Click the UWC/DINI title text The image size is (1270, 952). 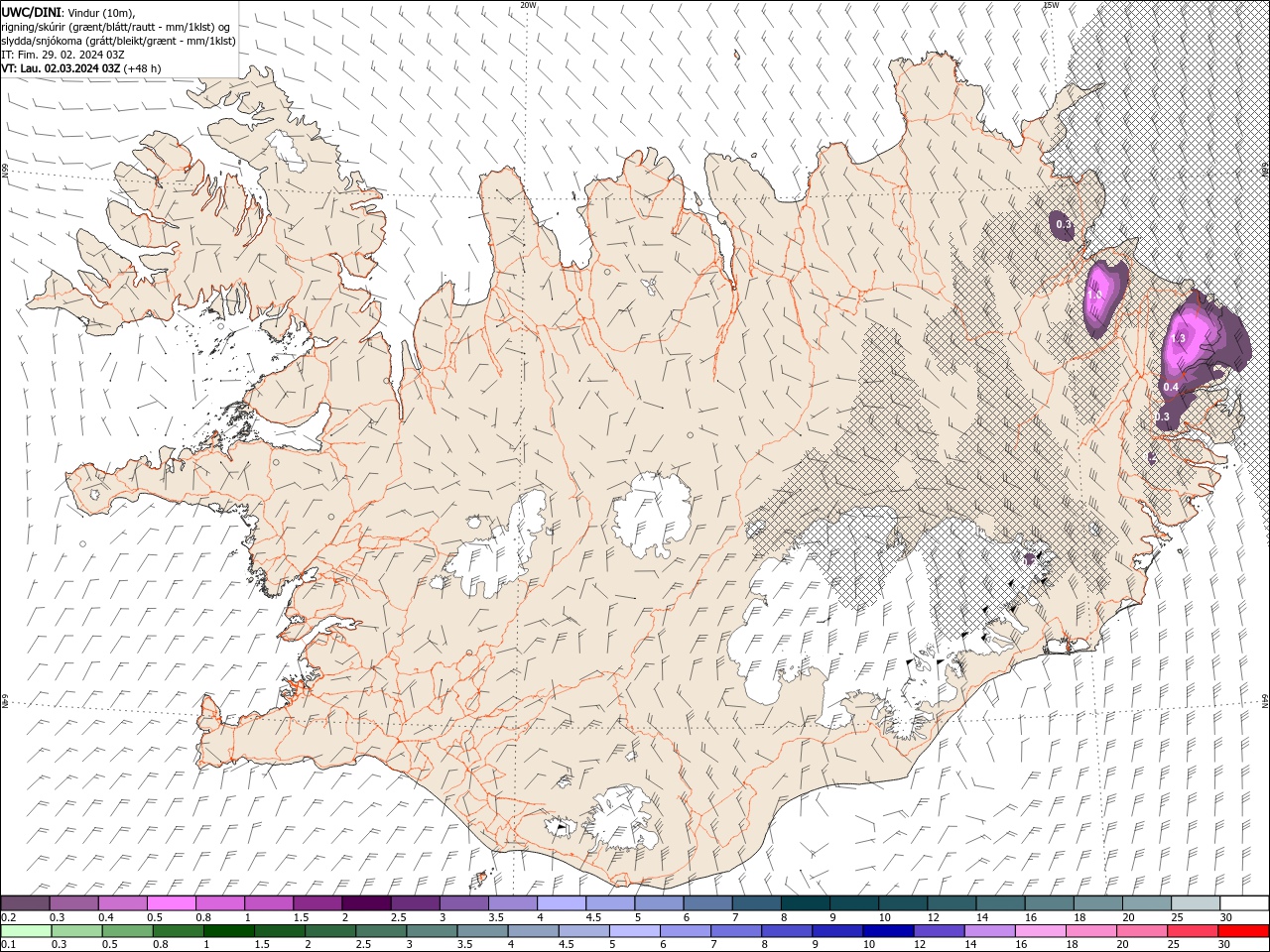click(x=33, y=11)
